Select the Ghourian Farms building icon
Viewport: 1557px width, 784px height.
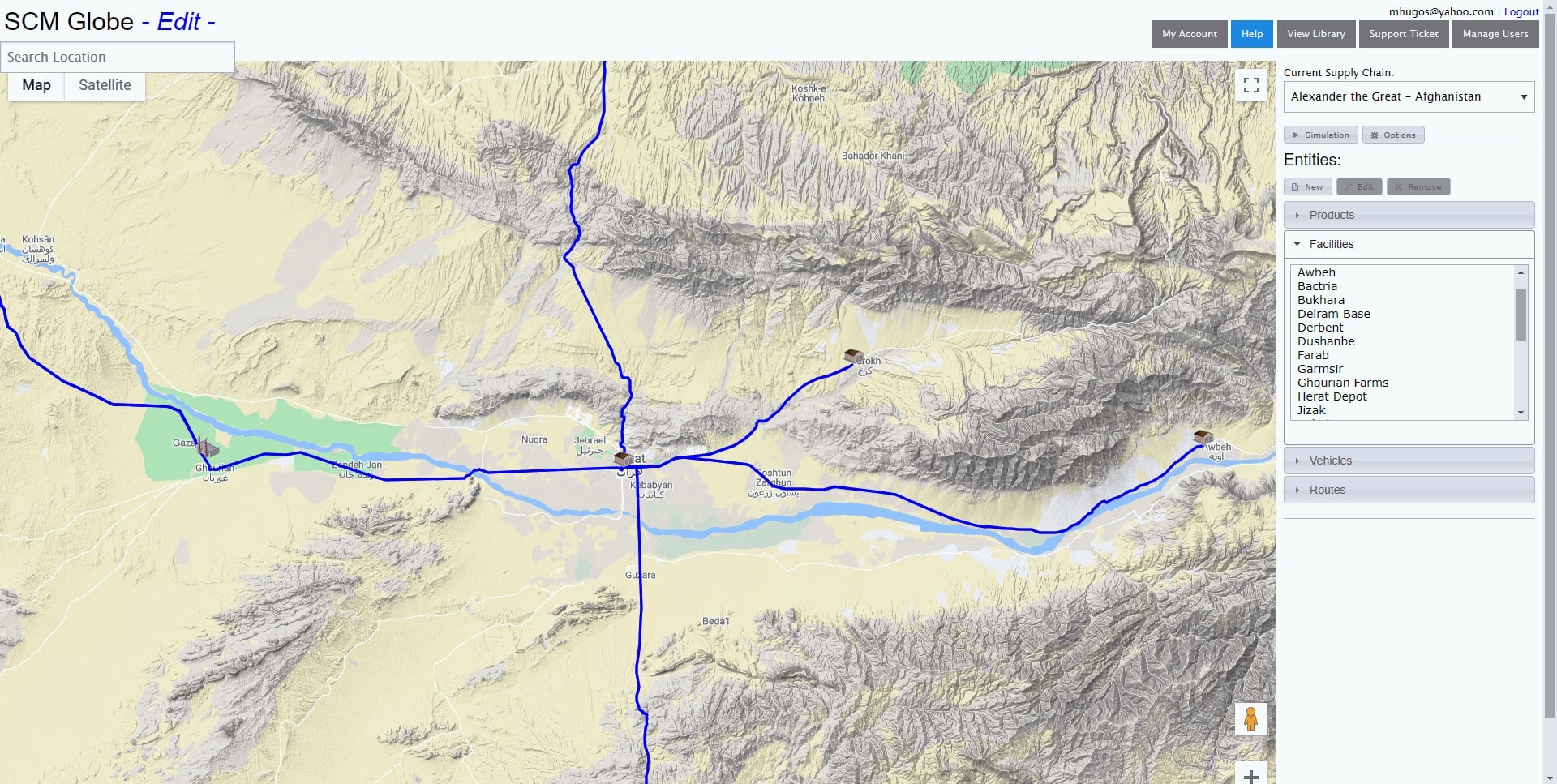[208, 448]
